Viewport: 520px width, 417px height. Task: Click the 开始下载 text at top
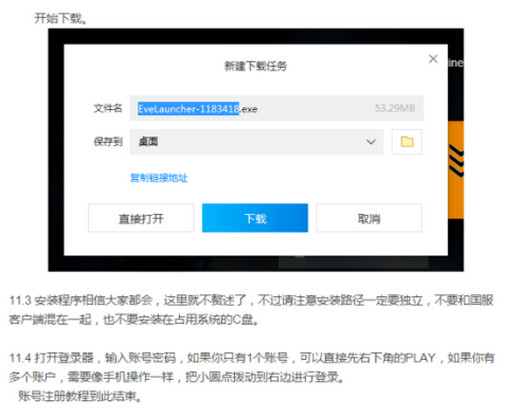point(61,18)
